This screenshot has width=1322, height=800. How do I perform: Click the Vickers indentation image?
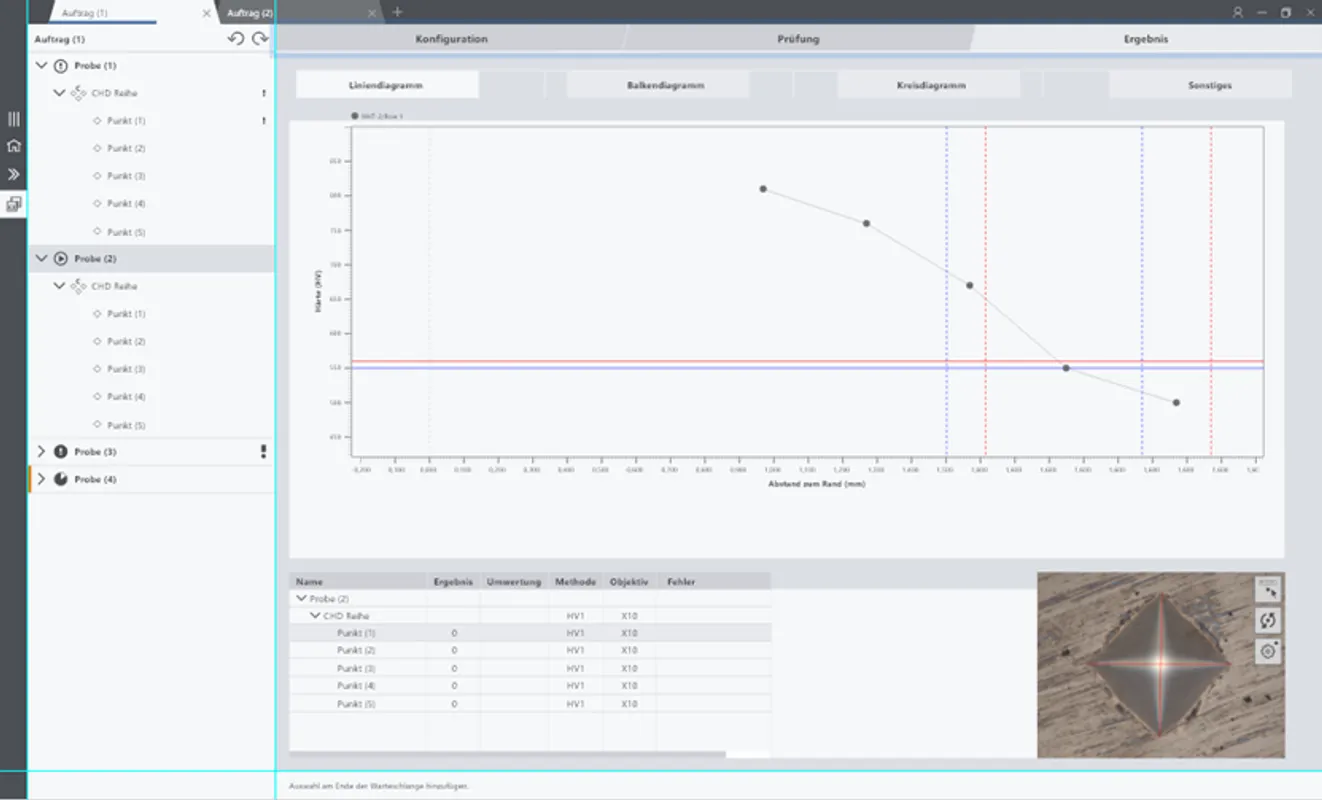1160,664
